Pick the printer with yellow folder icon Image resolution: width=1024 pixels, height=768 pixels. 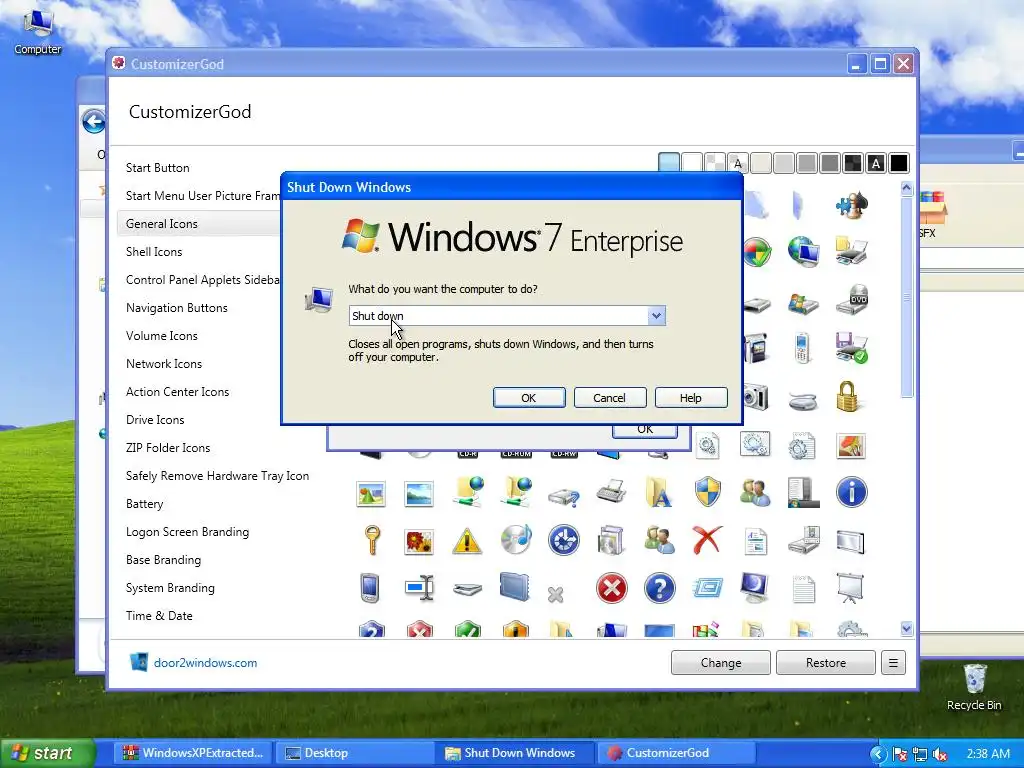tap(851, 251)
